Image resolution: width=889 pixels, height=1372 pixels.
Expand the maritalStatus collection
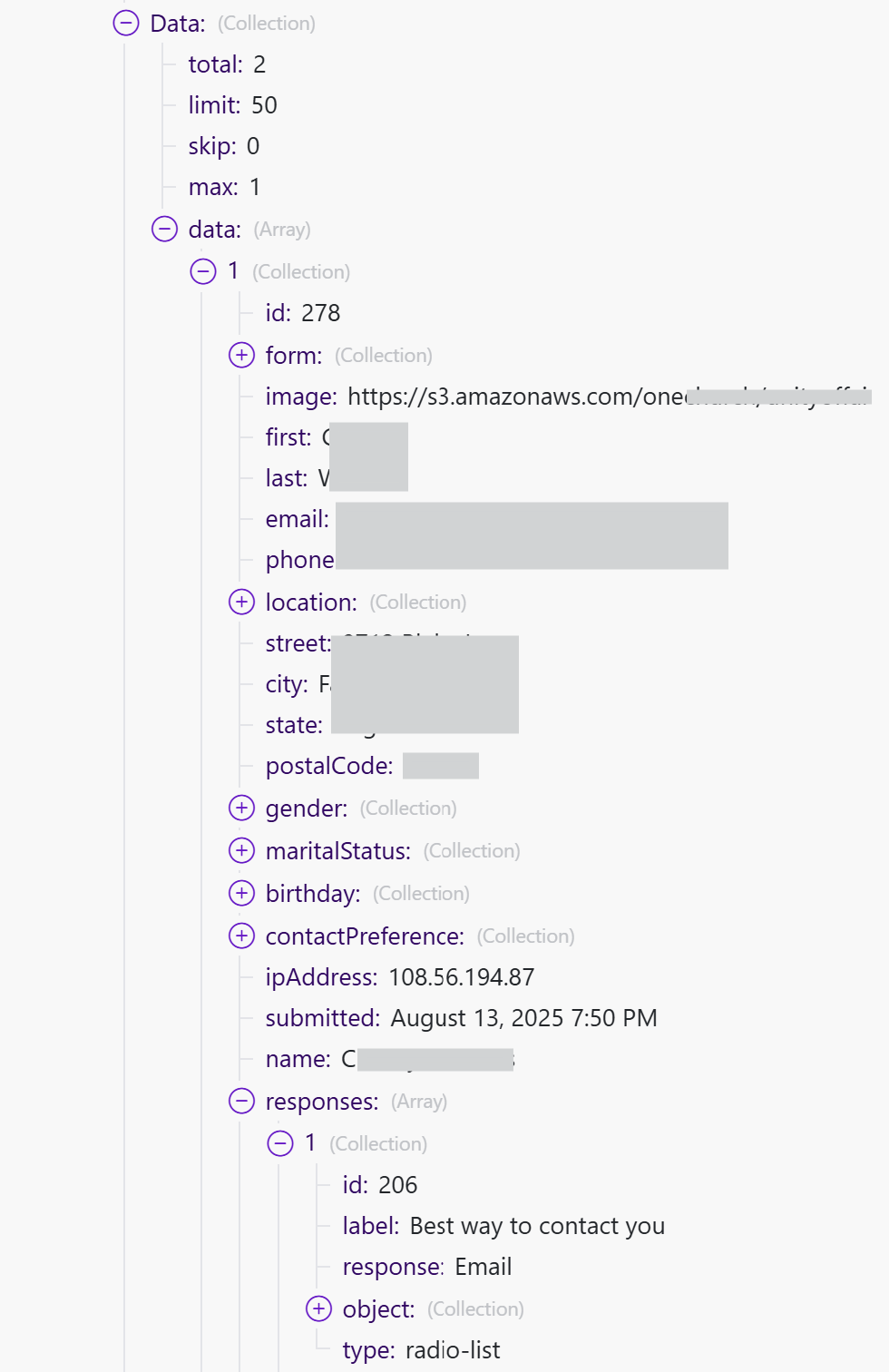pos(241,850)
